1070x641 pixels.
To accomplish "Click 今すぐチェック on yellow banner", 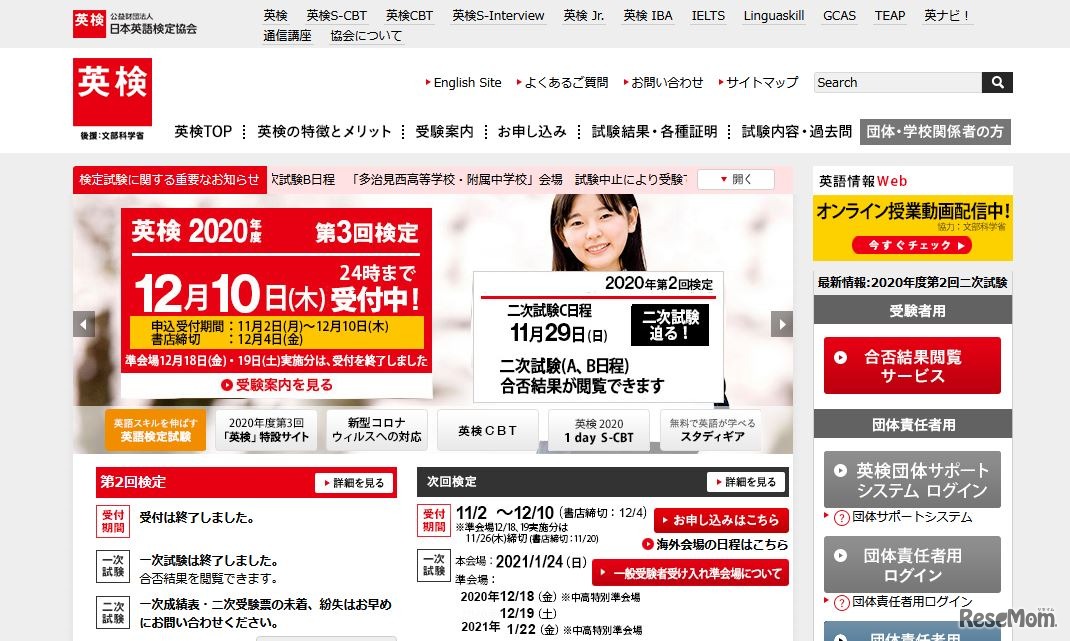I will [x=912, y=245].
